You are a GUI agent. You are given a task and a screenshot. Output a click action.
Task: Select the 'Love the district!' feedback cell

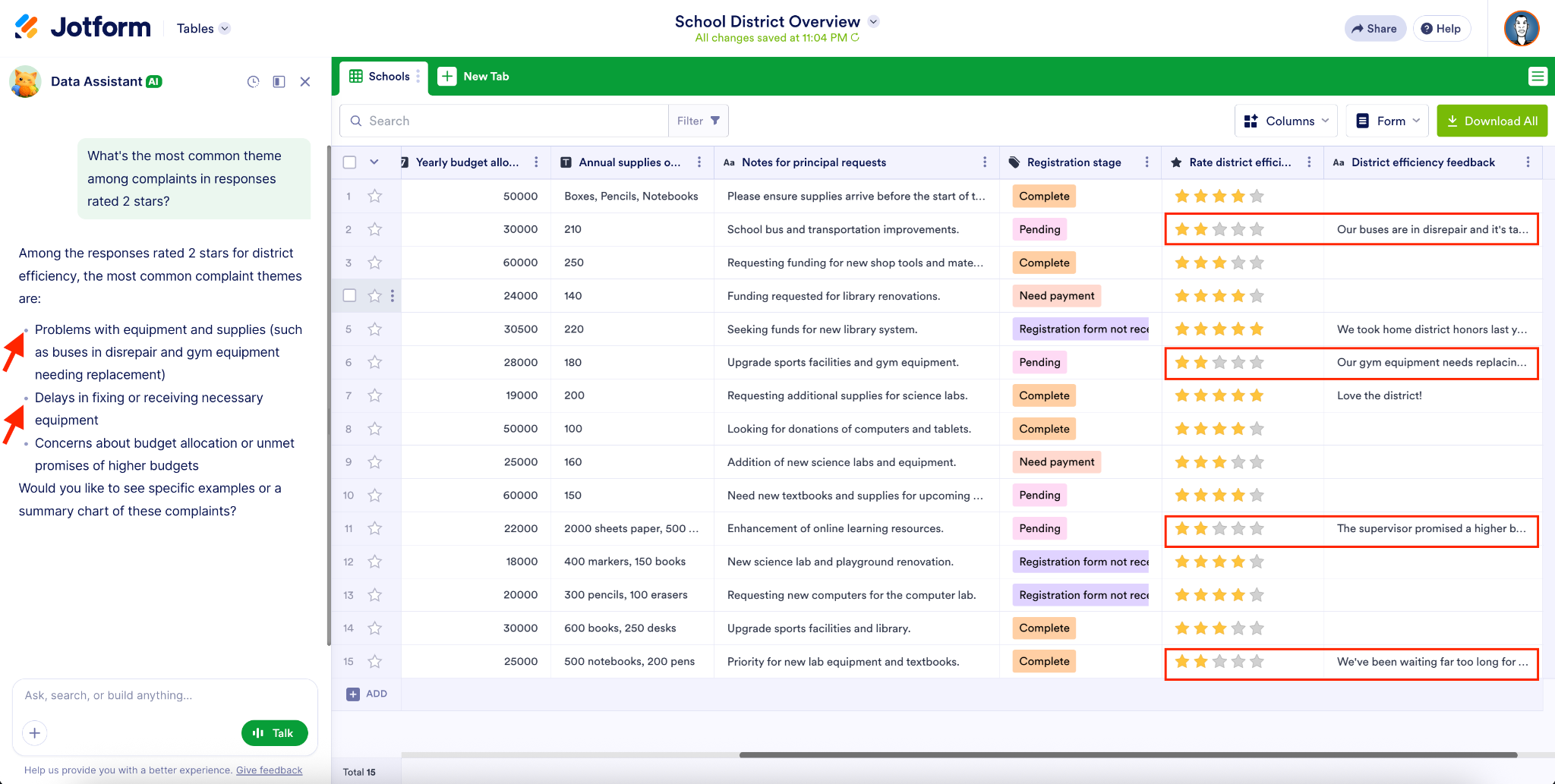[1433, 395]
